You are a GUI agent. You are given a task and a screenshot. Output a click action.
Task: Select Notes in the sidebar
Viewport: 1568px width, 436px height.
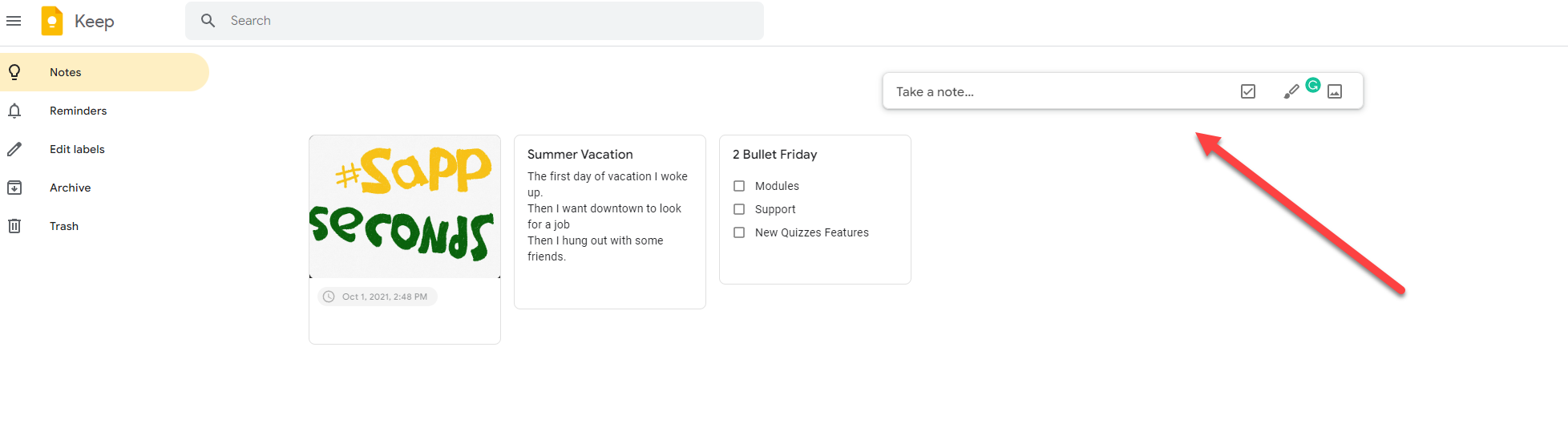[x=66, y=72]
